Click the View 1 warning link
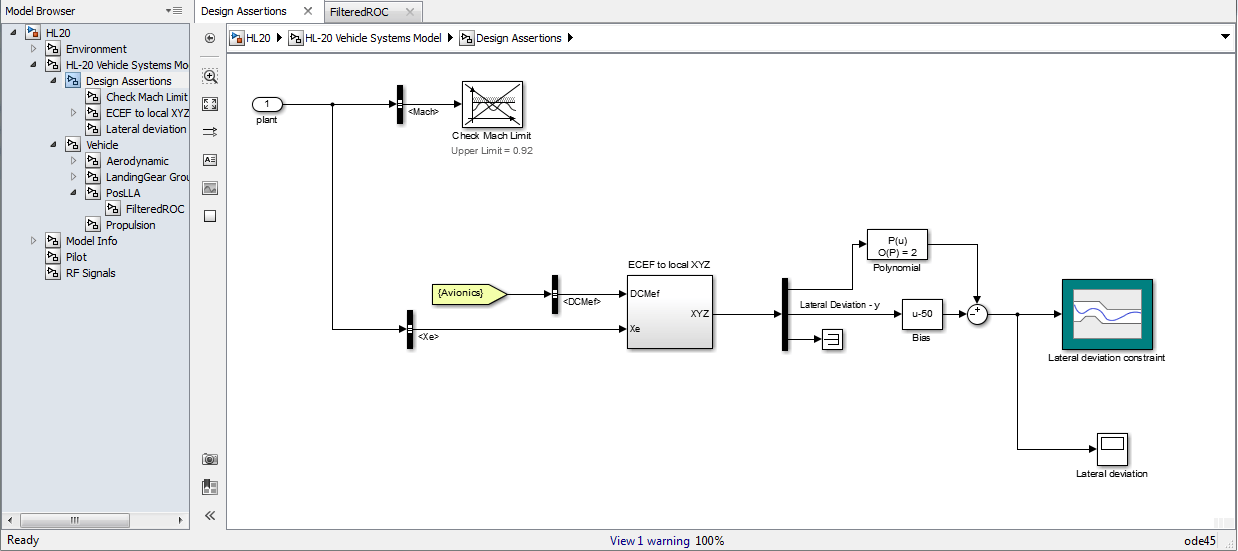 click(x=650, y=541)
